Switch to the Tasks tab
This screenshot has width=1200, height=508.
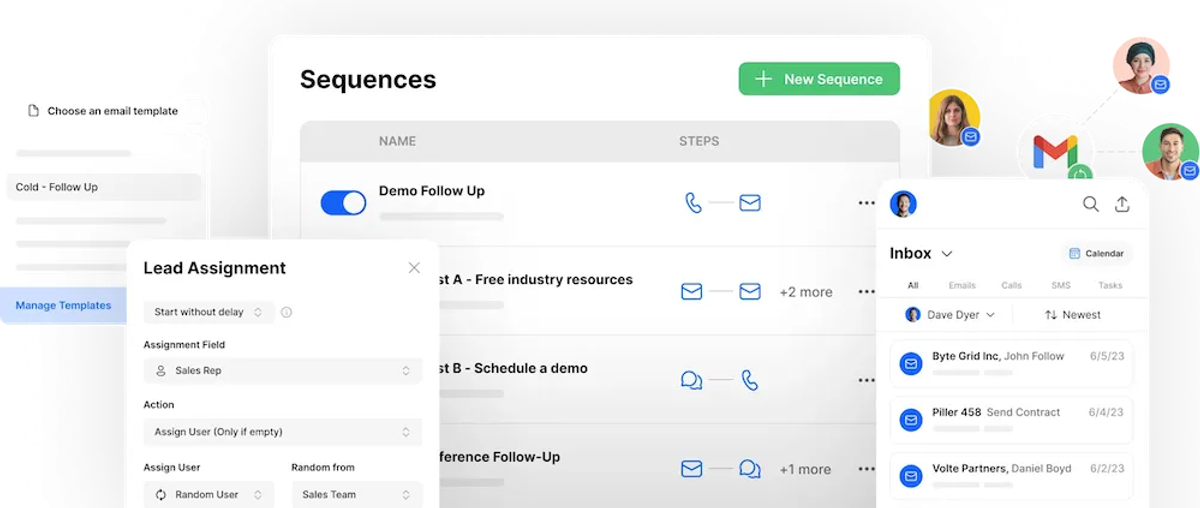[1111, 285]
